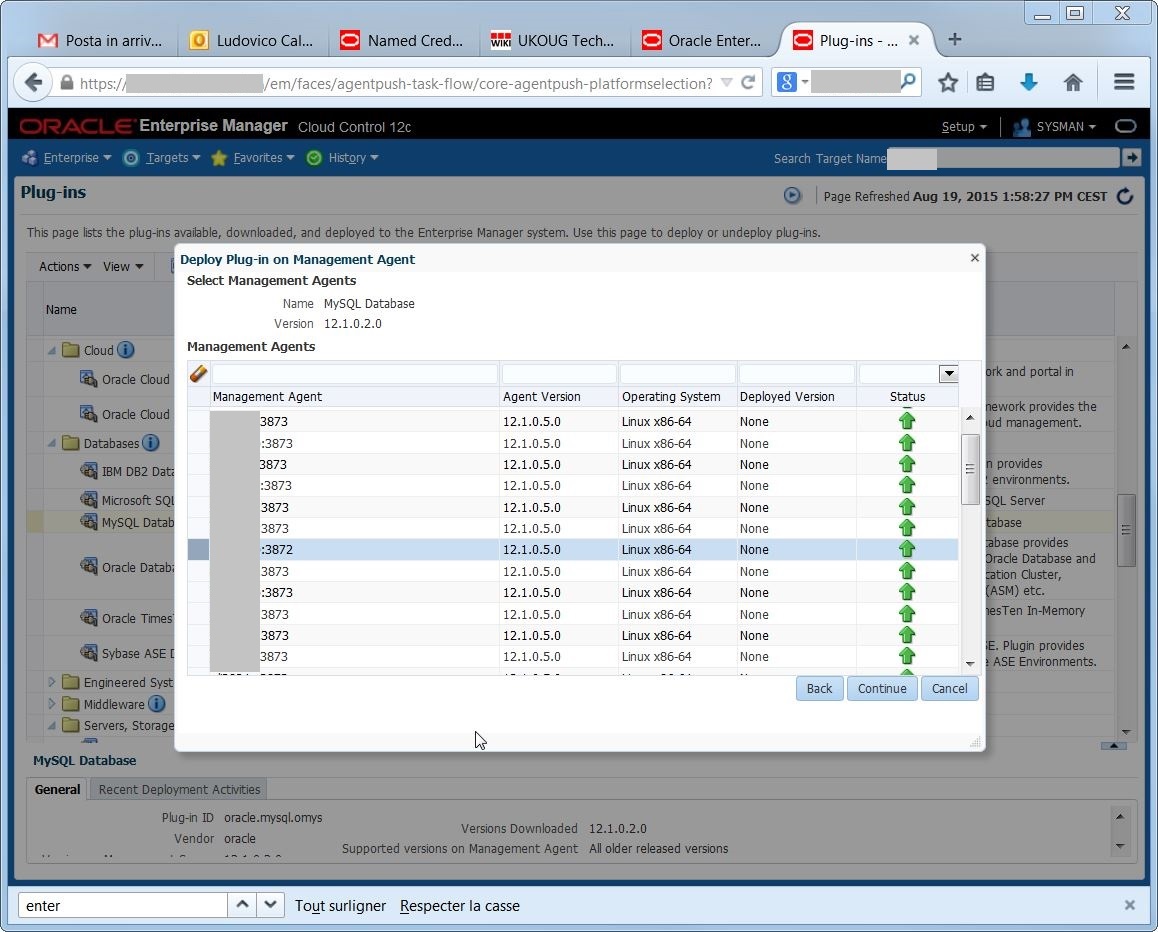The image size is (1158, 932).
Task: Click the Continue button
Action: point(882,688)
